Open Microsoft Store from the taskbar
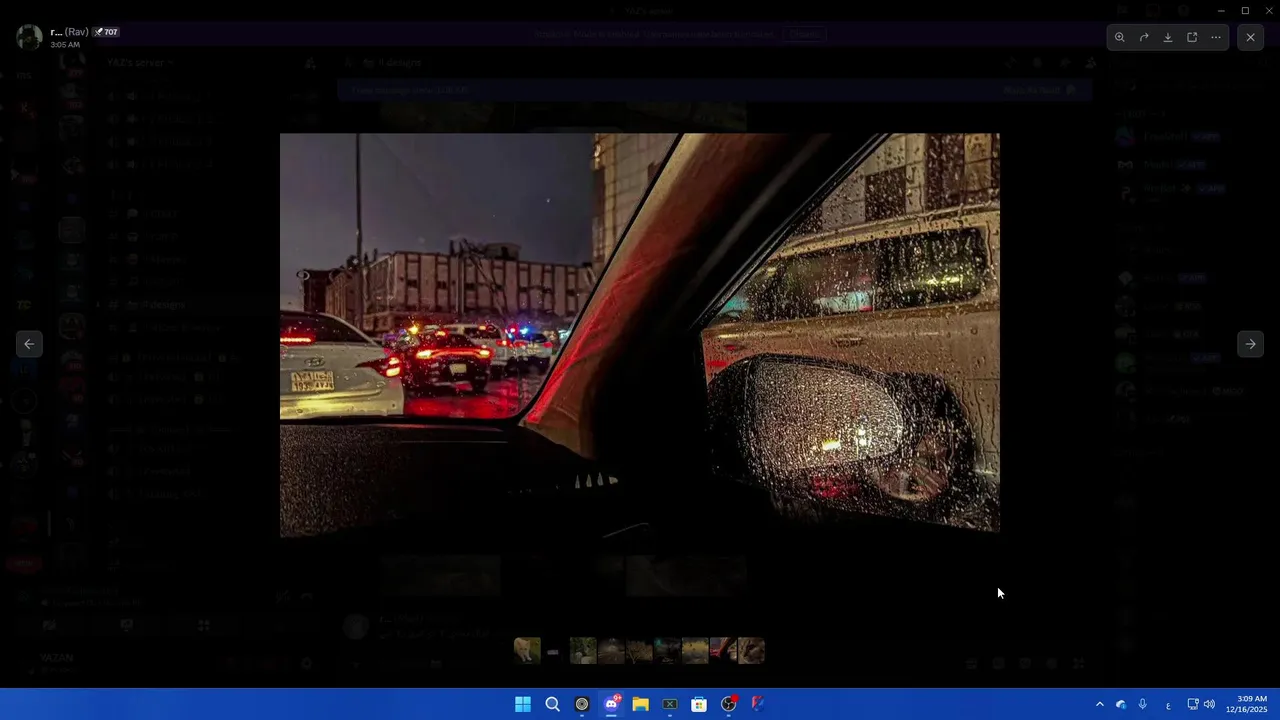This screenshot has width=1280, height=720. [x=699, y=704]
